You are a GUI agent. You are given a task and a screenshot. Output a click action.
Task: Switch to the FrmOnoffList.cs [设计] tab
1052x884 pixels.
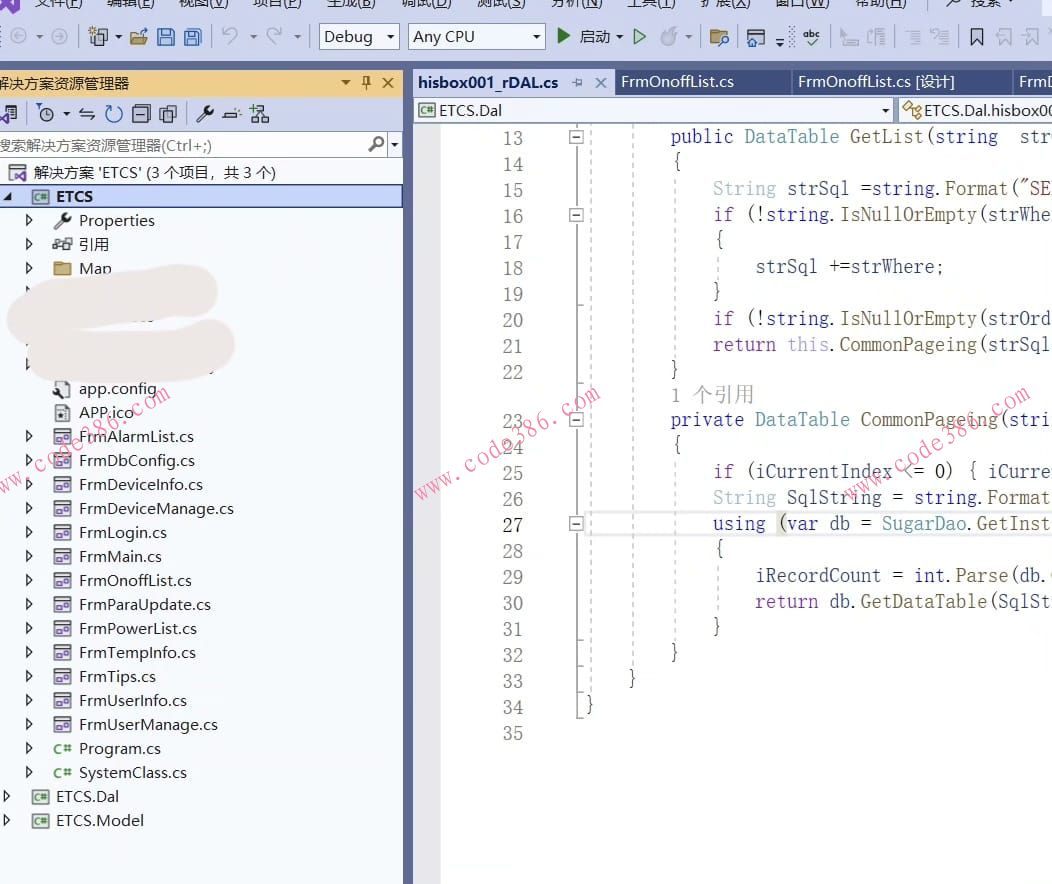coord(875,82)
